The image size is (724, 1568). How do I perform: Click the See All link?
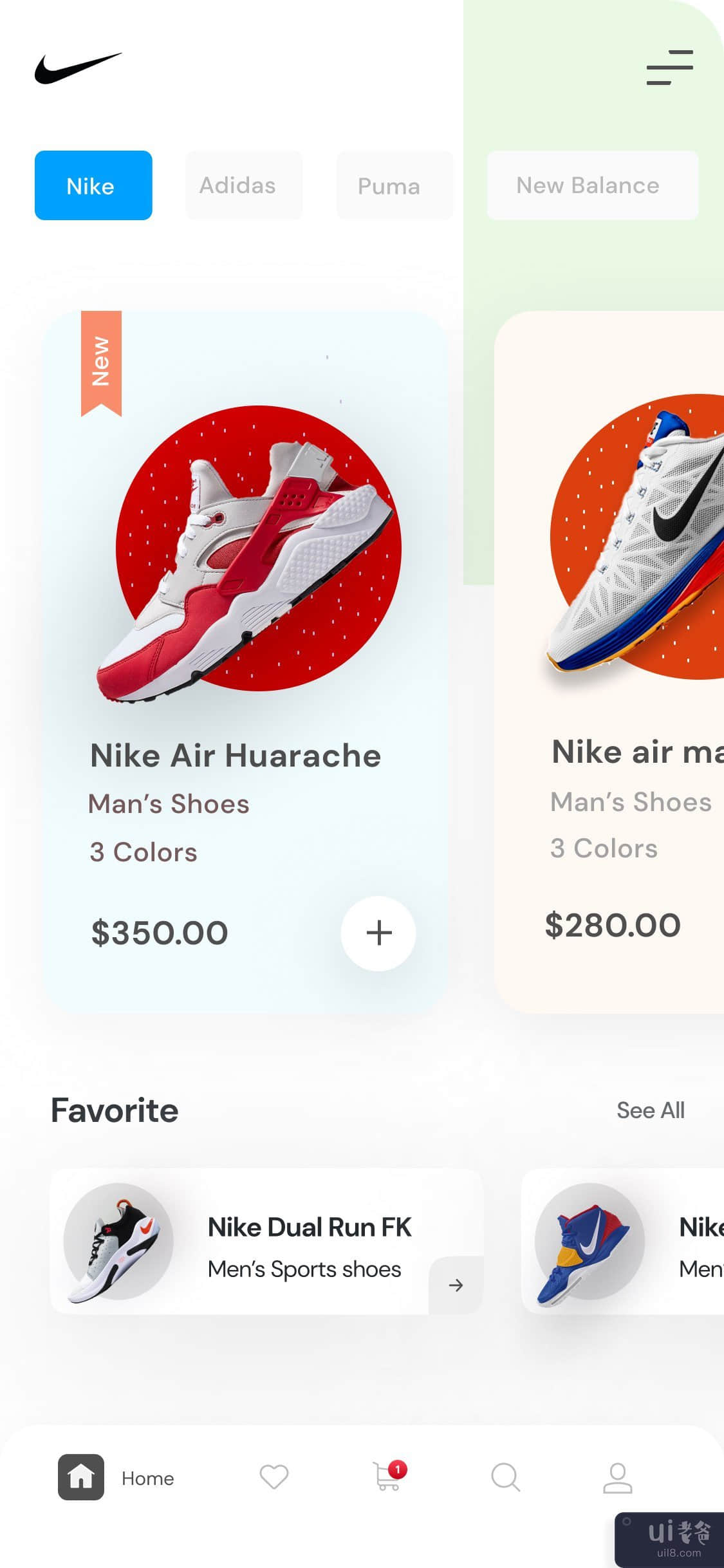point(650,1110)
